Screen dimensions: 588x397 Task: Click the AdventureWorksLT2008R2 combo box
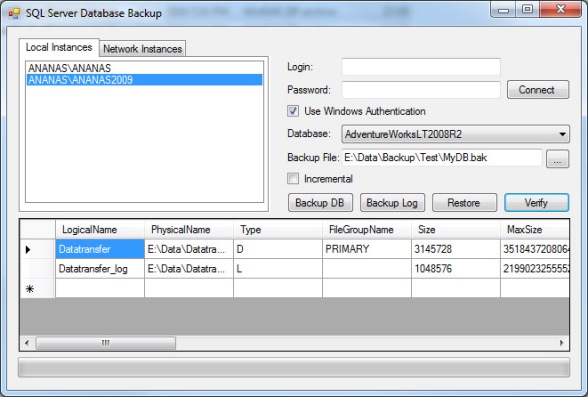455,134
